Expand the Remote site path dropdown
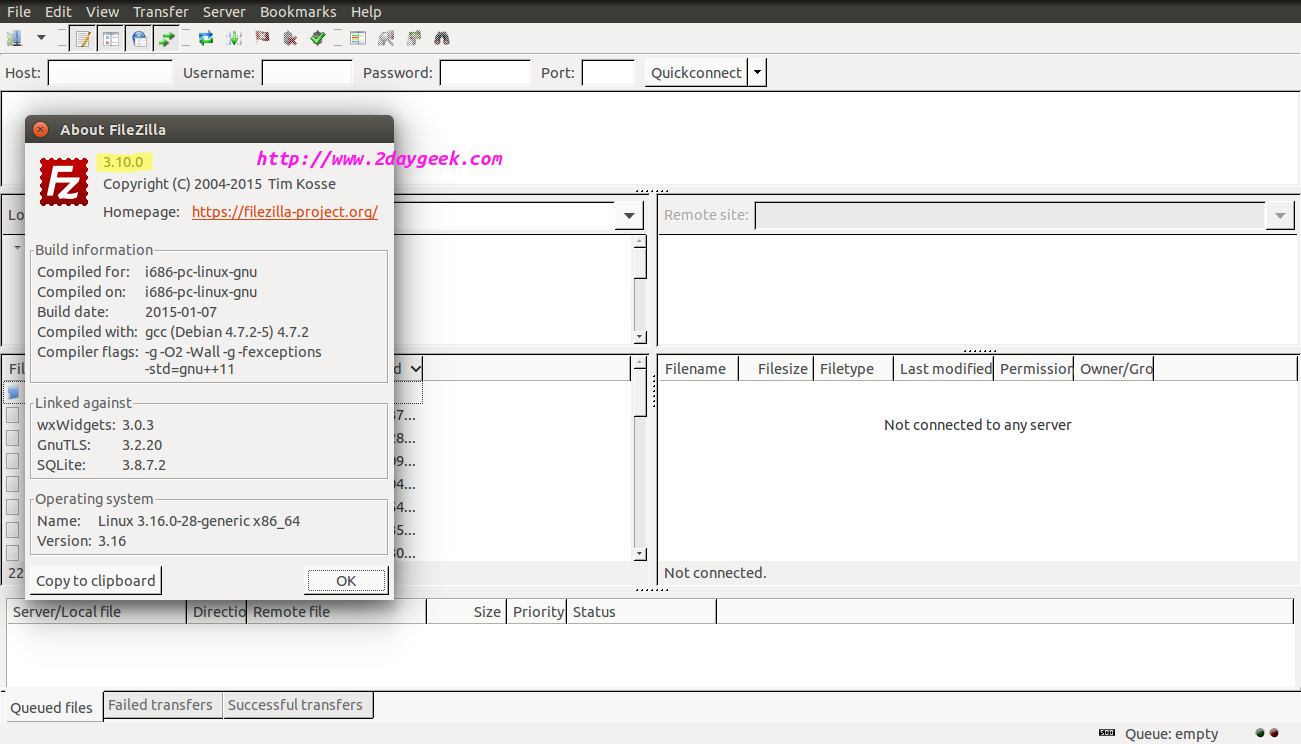 1280,215
